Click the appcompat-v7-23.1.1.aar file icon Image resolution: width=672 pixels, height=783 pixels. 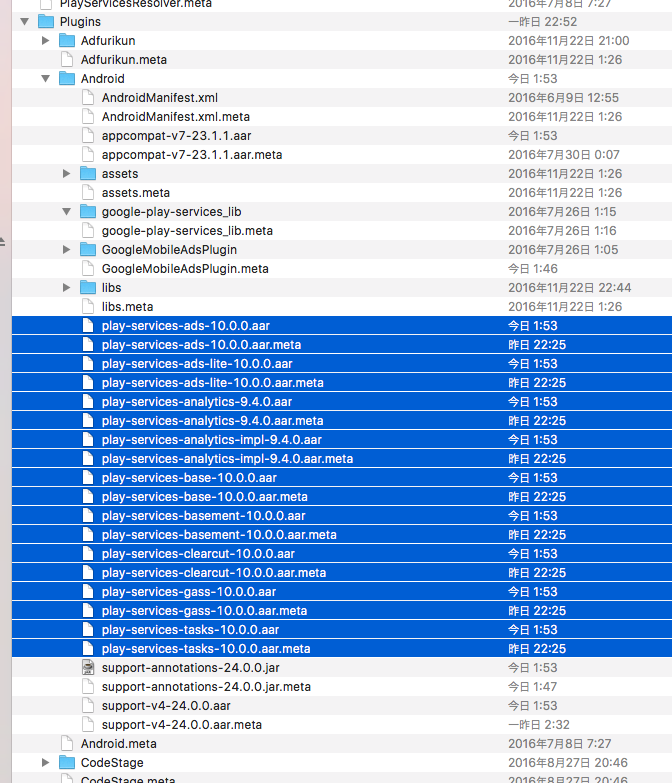(88, 135)
